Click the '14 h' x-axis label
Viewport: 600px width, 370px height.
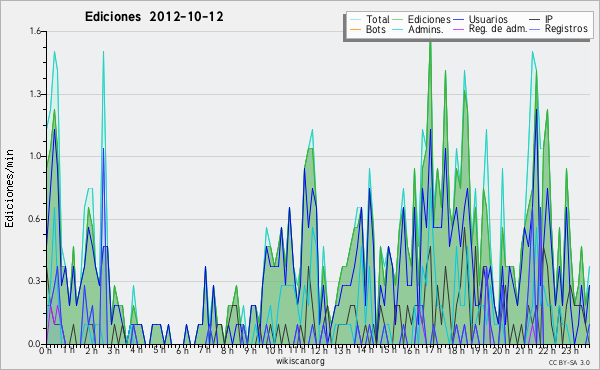[364, 350]
